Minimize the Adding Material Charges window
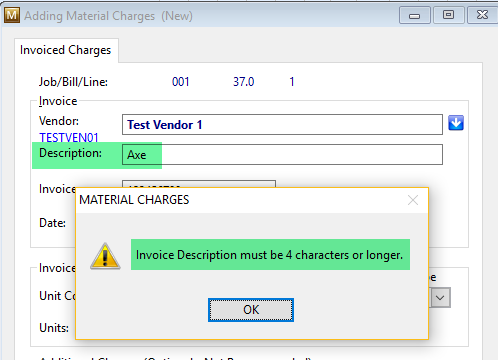 [x=414, y=15]
